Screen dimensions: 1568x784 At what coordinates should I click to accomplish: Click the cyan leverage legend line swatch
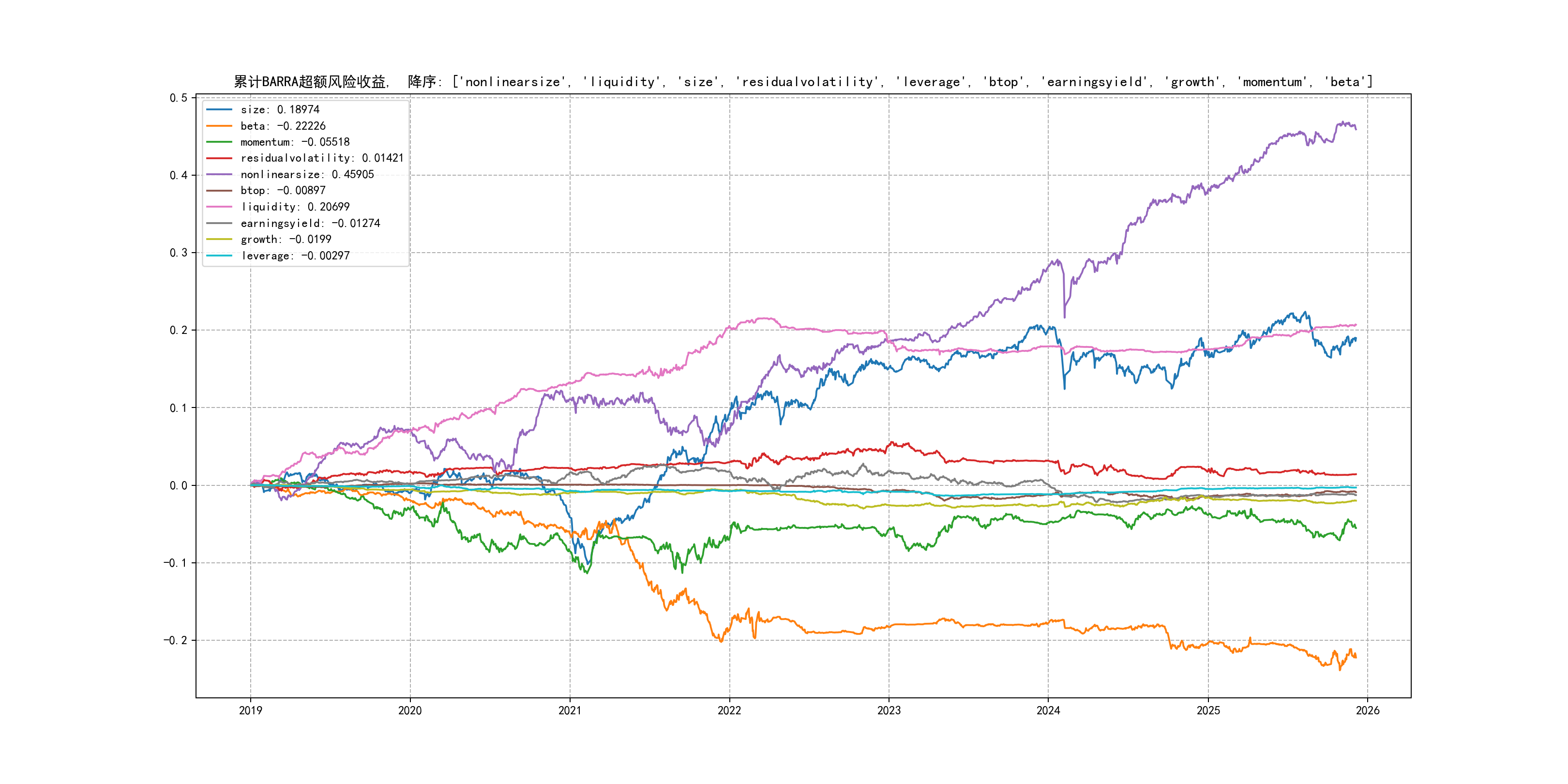(219, 256)
